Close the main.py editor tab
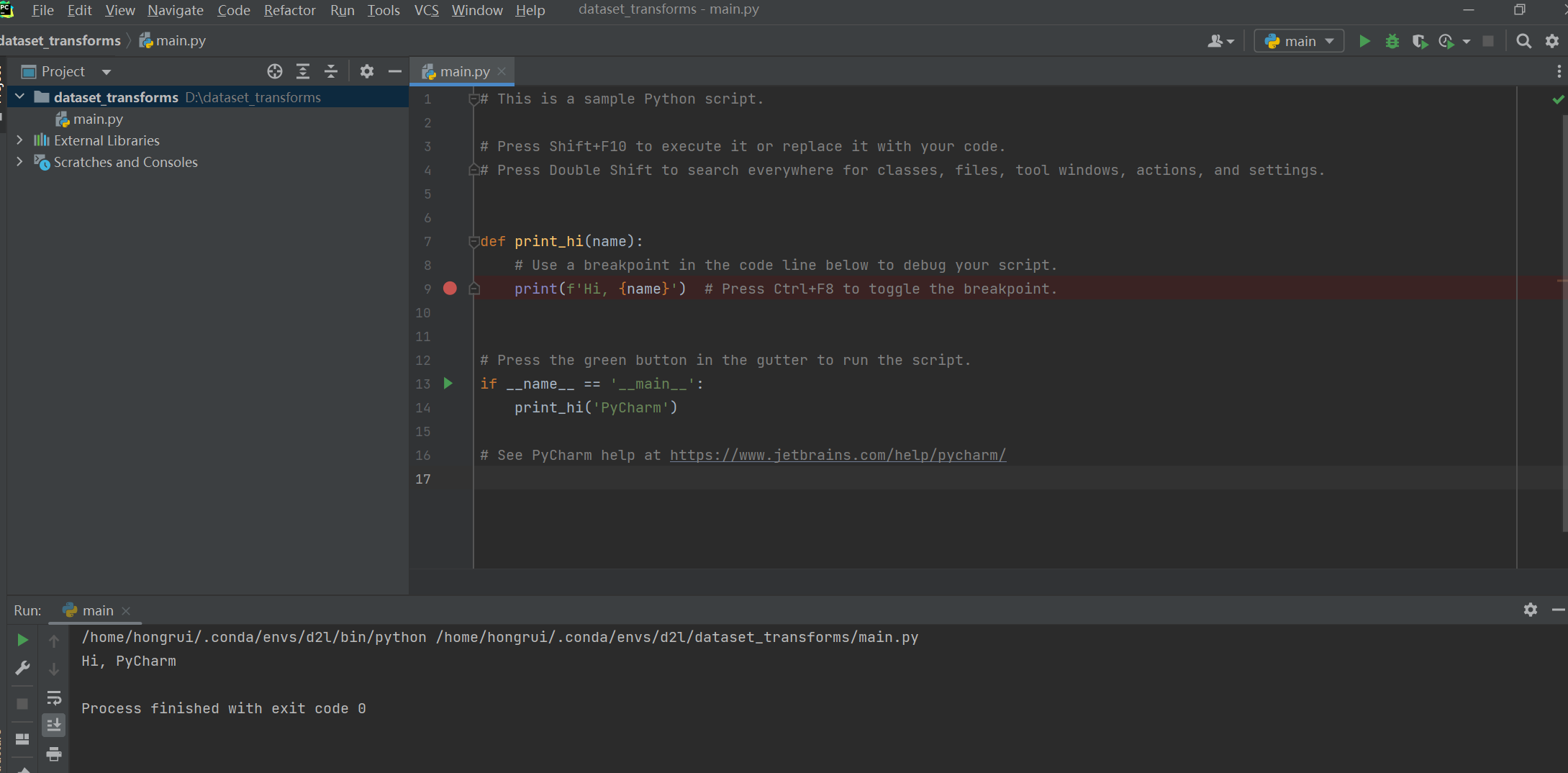The image size is (1568, 773). tap(502, 71)
